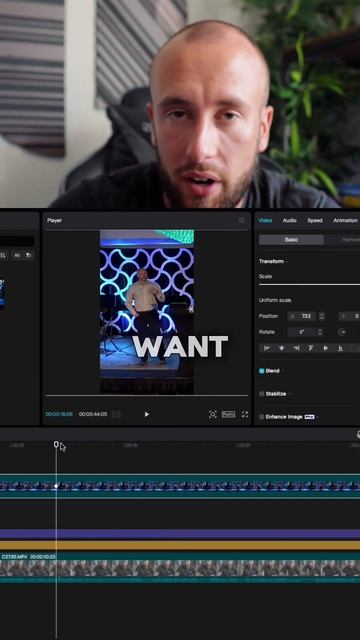
Task: Click the snapshot focus icon in Player
Action: (x=213, y=414)
